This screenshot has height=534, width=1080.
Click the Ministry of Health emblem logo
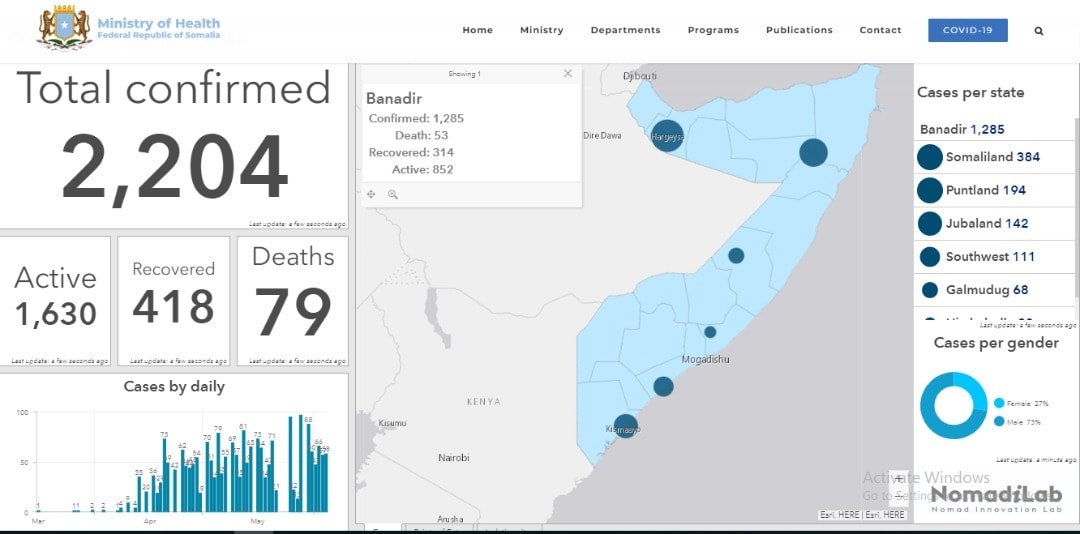64,27
